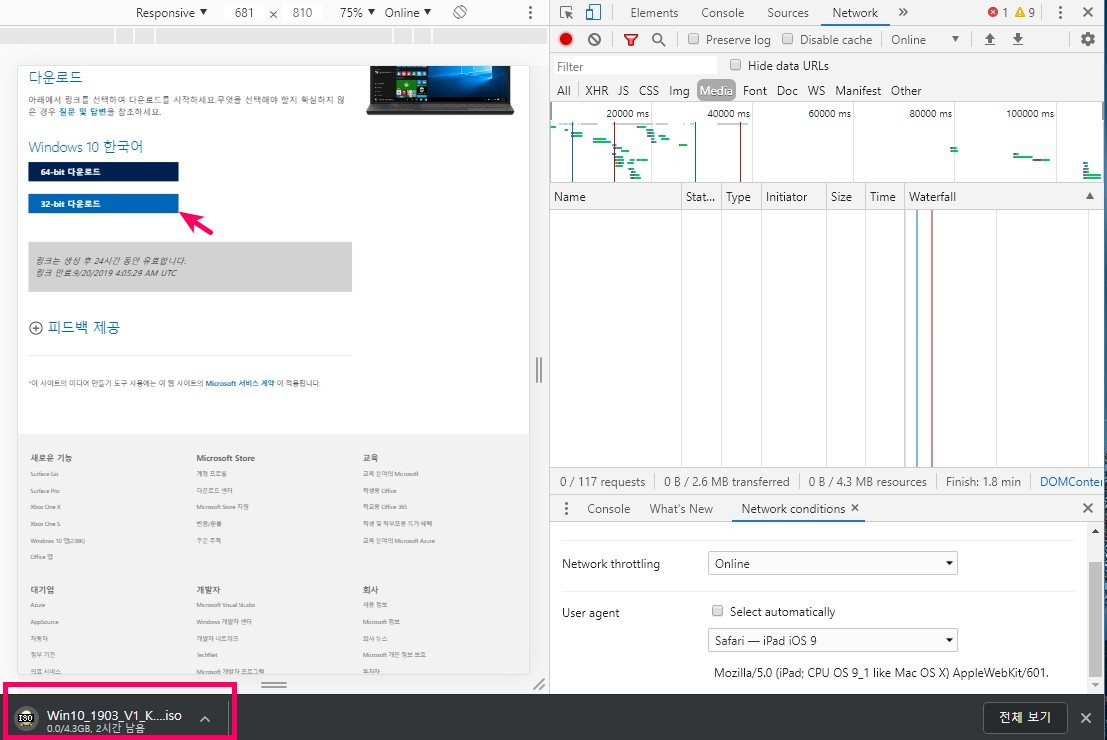Click the yellow warning count indicator

(1024, 12)
